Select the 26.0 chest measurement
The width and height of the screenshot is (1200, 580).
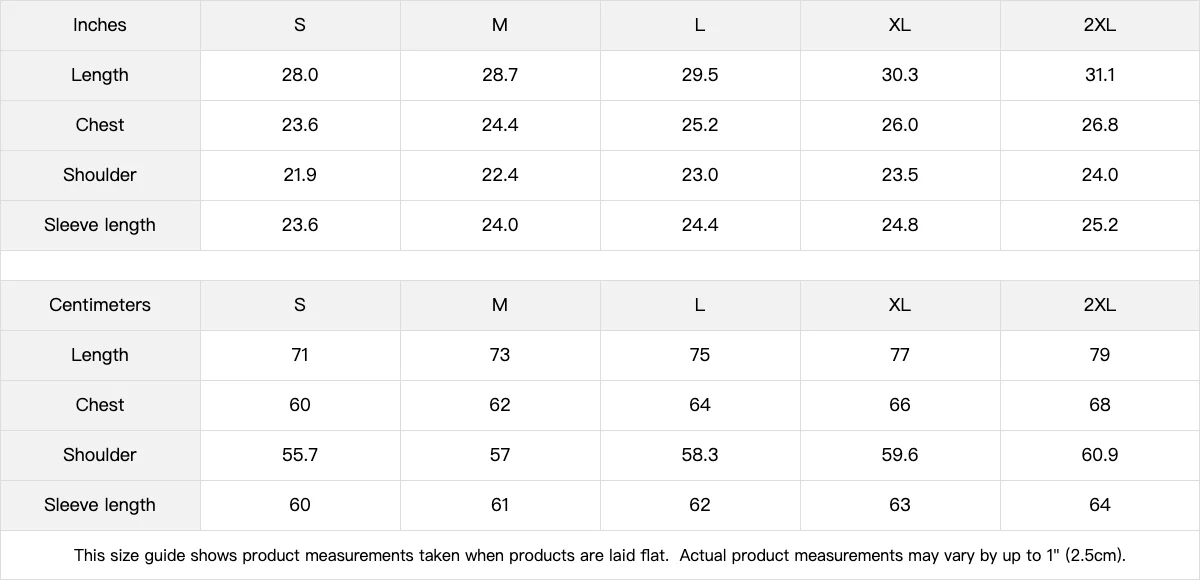[899, 125]
